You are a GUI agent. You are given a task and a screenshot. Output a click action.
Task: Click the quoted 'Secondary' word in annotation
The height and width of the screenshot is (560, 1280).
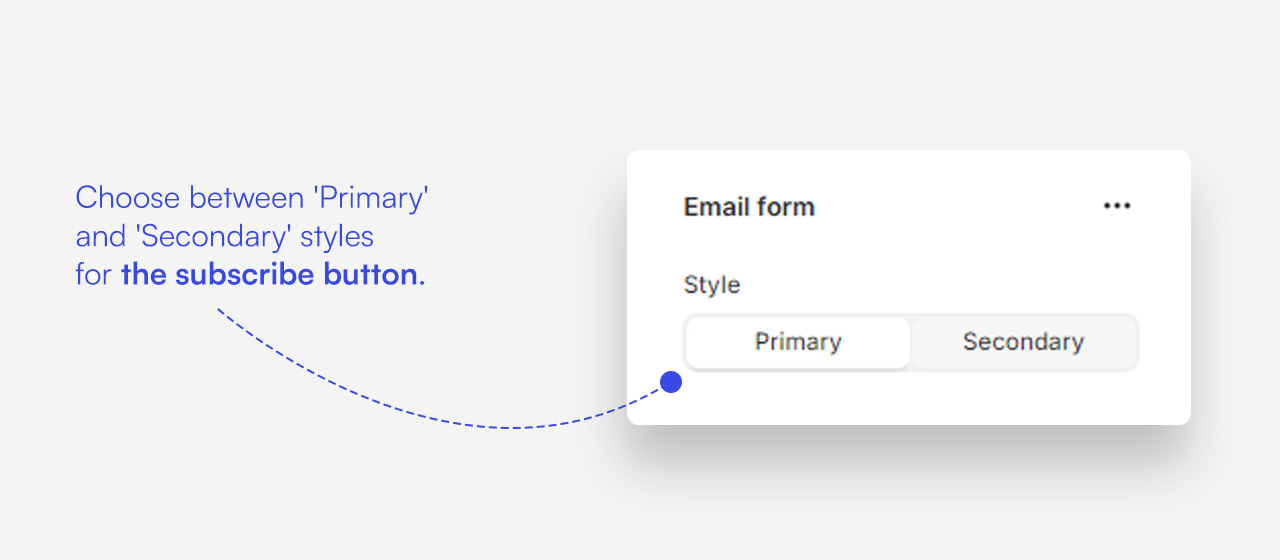[x=213, y=237]
